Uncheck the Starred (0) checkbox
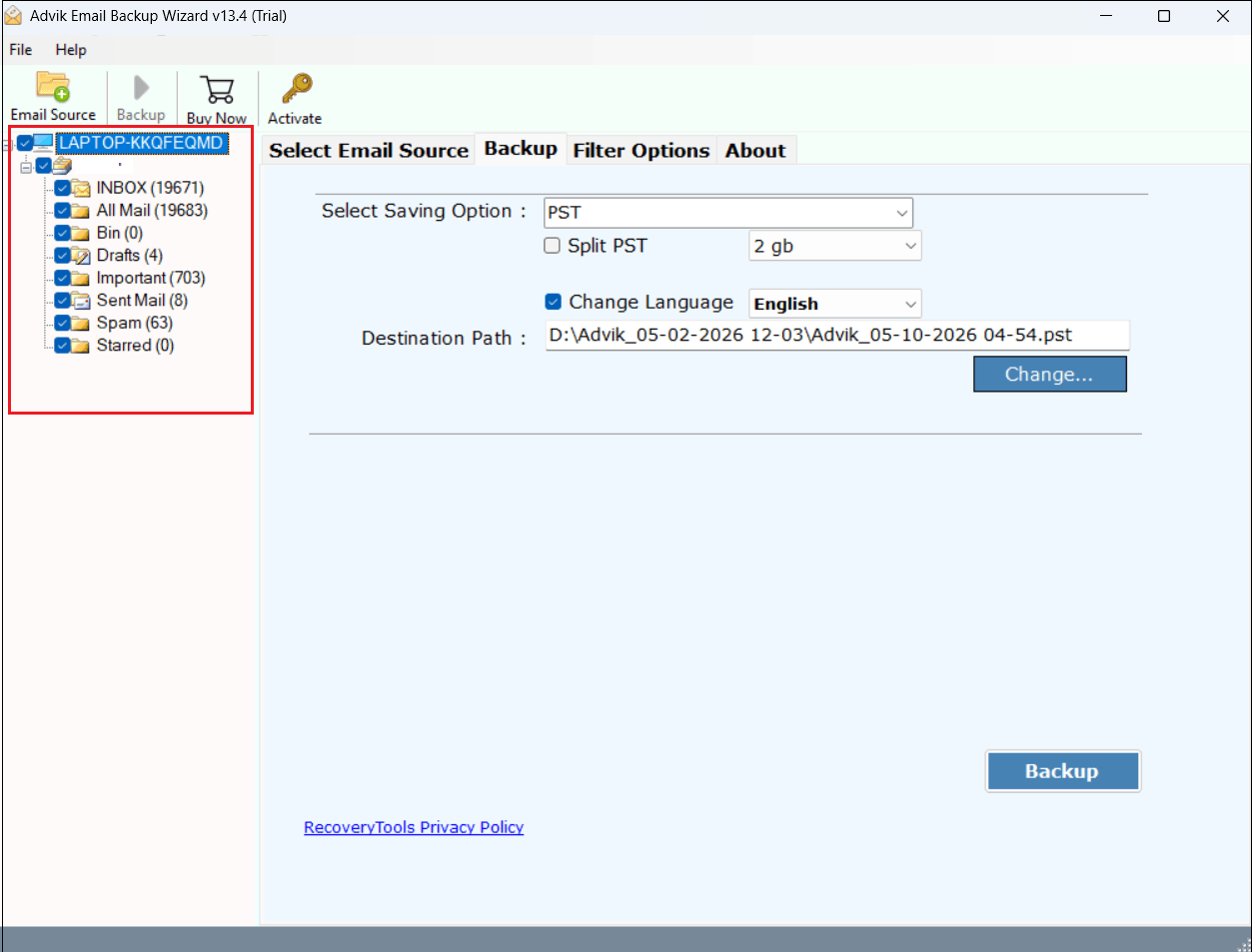 point(62,346)
